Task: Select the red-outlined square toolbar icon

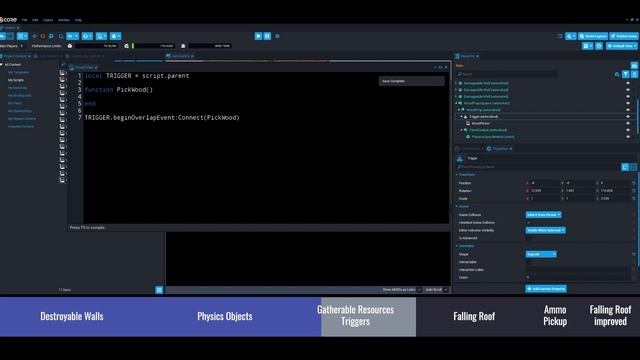Action: click(x=43, y=36)
